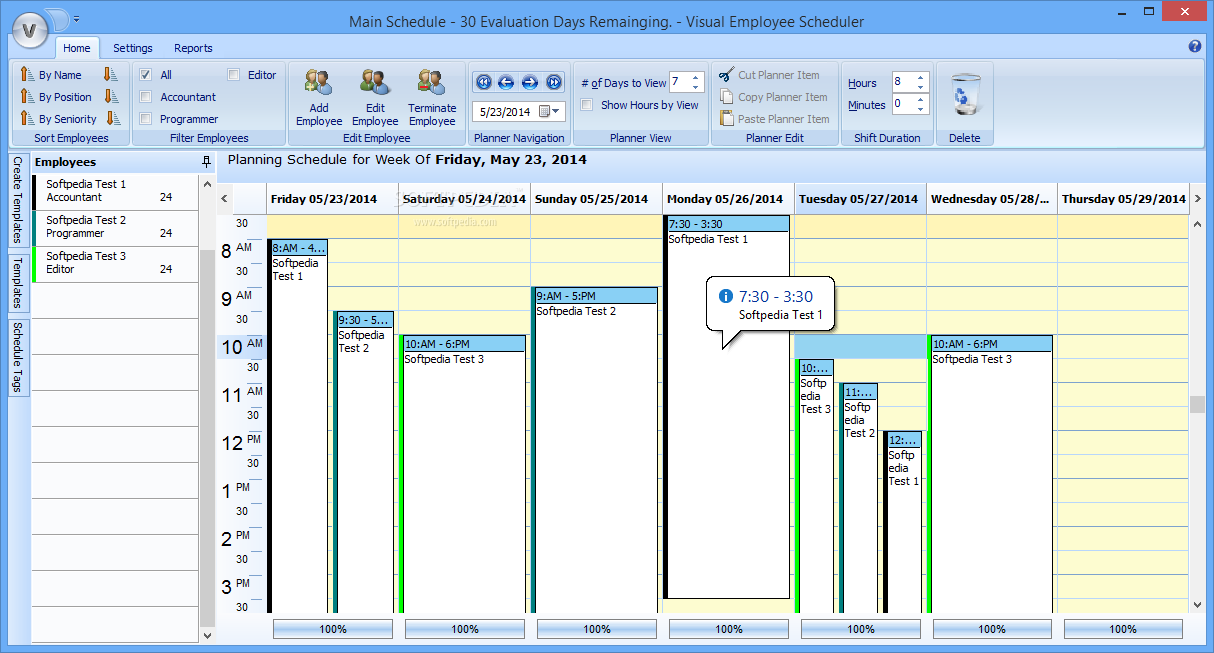The width and height of the screenshot is (1214, 653).
Task: Increase the number of Days to View
Action: [697, 78]
